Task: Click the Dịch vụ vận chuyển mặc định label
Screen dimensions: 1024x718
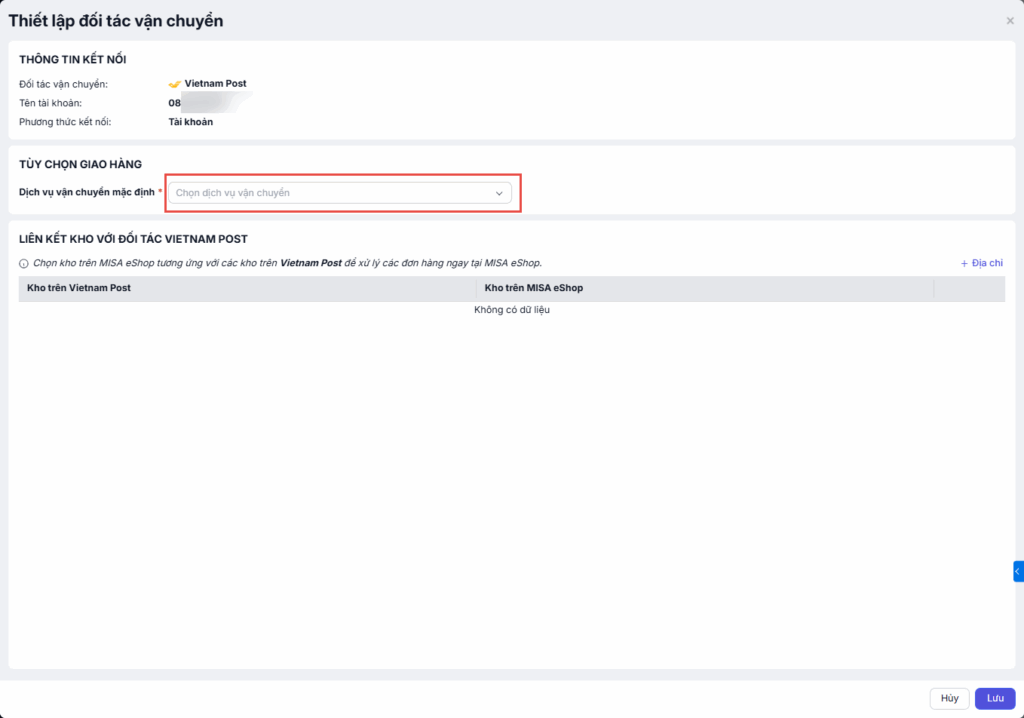Action: tap(87, 192)
